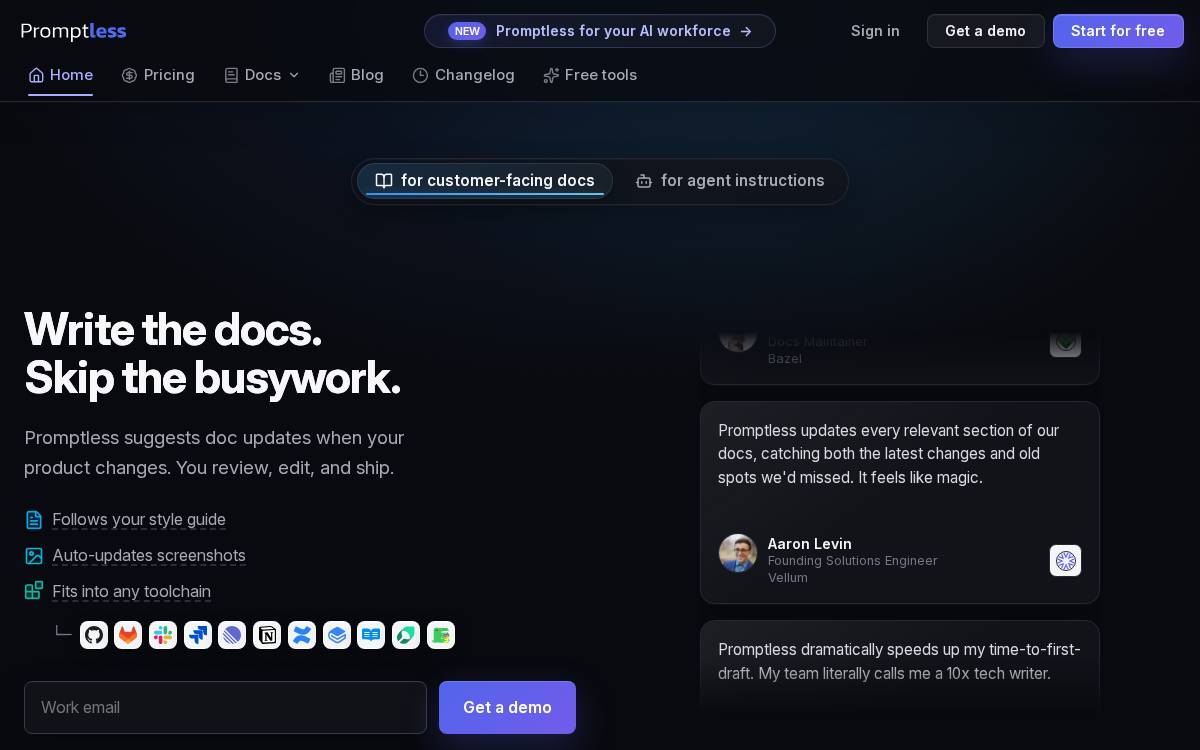Image resolution: width=1200 pixels, height=750 pixels.
Task: Click Aaron Levin's avatar photo
Action: 738,553
